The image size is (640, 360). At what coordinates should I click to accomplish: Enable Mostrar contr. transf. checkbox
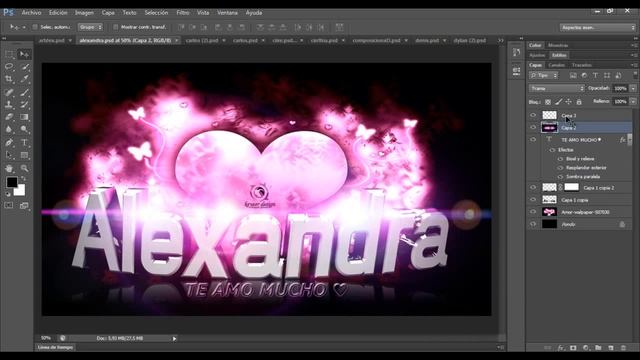pos(116,27)
